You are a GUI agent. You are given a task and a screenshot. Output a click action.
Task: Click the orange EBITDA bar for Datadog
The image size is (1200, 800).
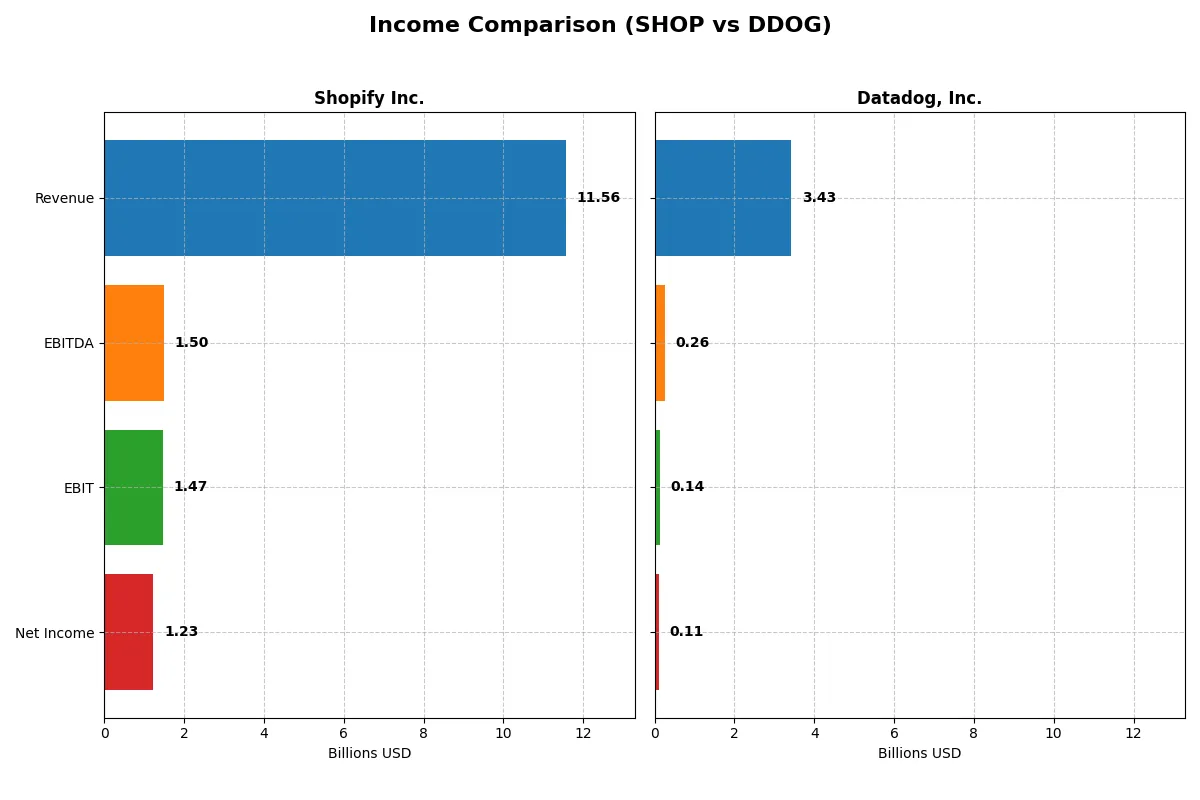660,342
